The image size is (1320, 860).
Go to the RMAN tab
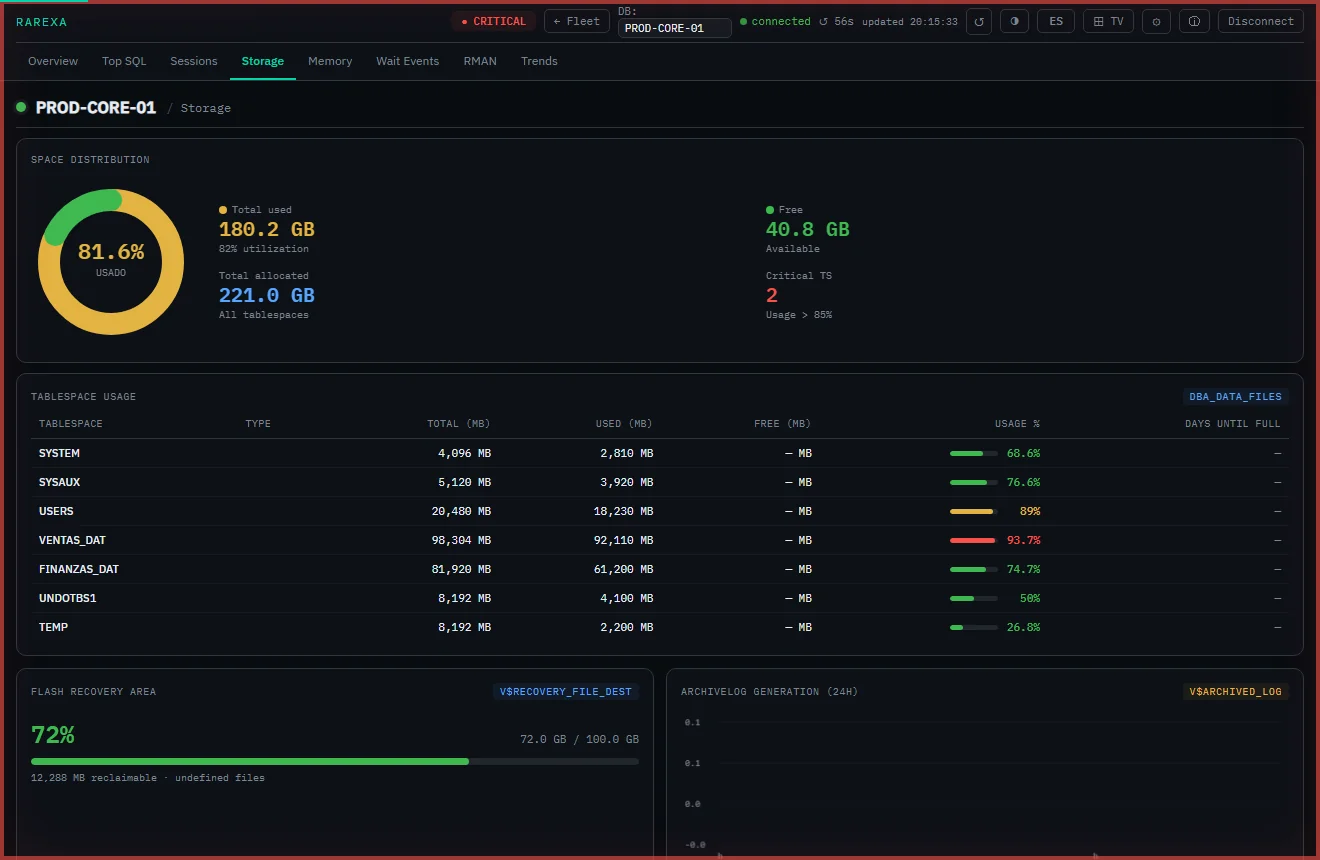(480, 61)
